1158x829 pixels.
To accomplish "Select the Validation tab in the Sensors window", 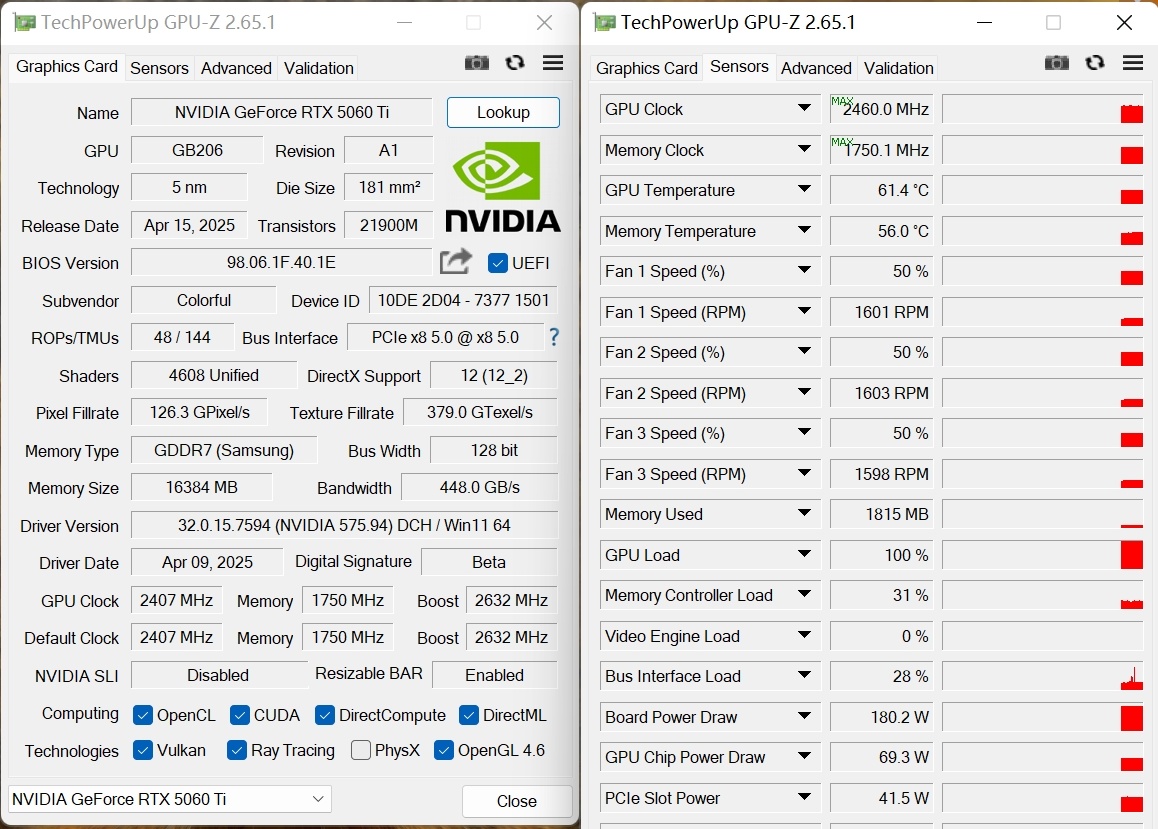I will (x=898, y=68).
